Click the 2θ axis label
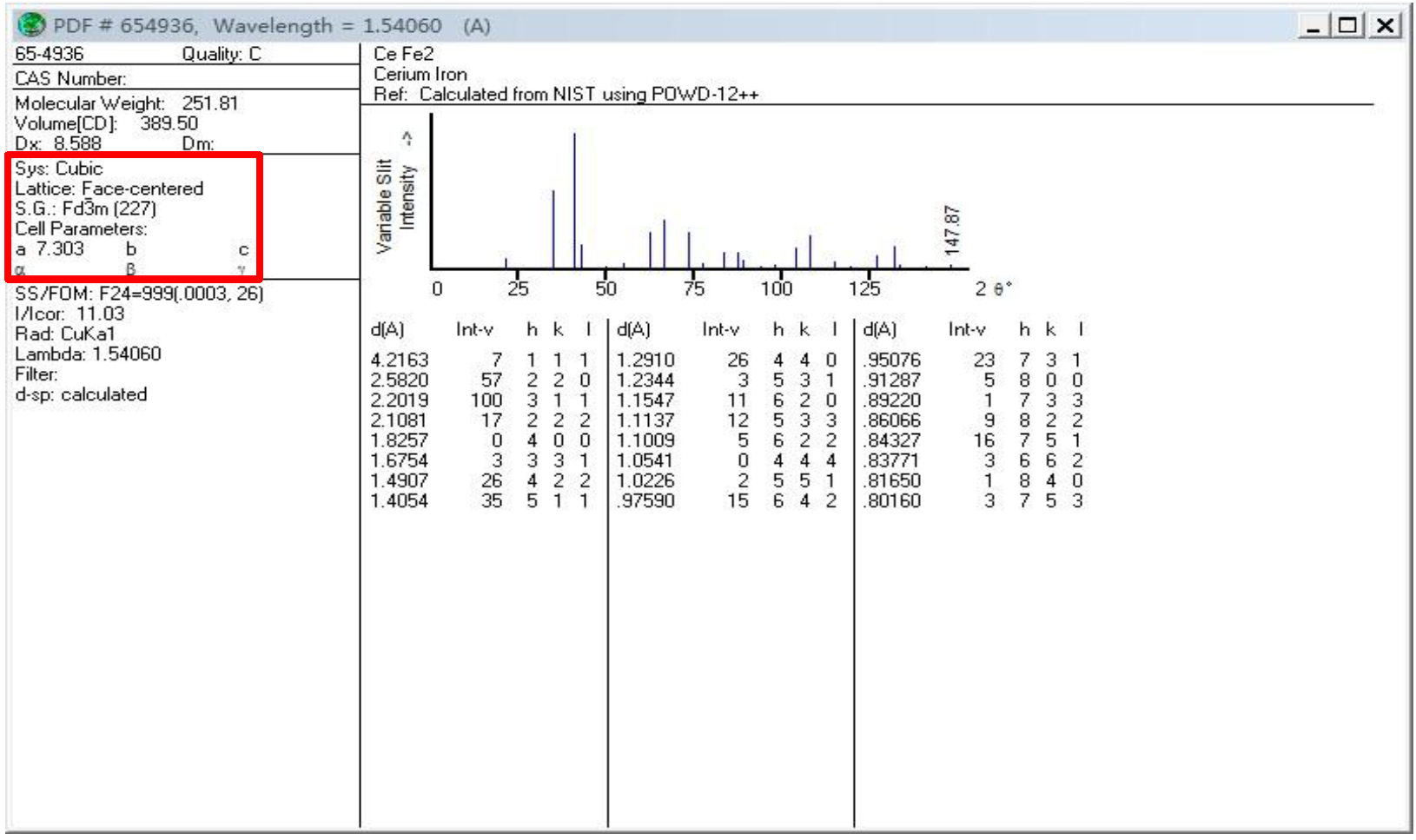This screenshot has width=1416, height=840. [x=994, y=288]
